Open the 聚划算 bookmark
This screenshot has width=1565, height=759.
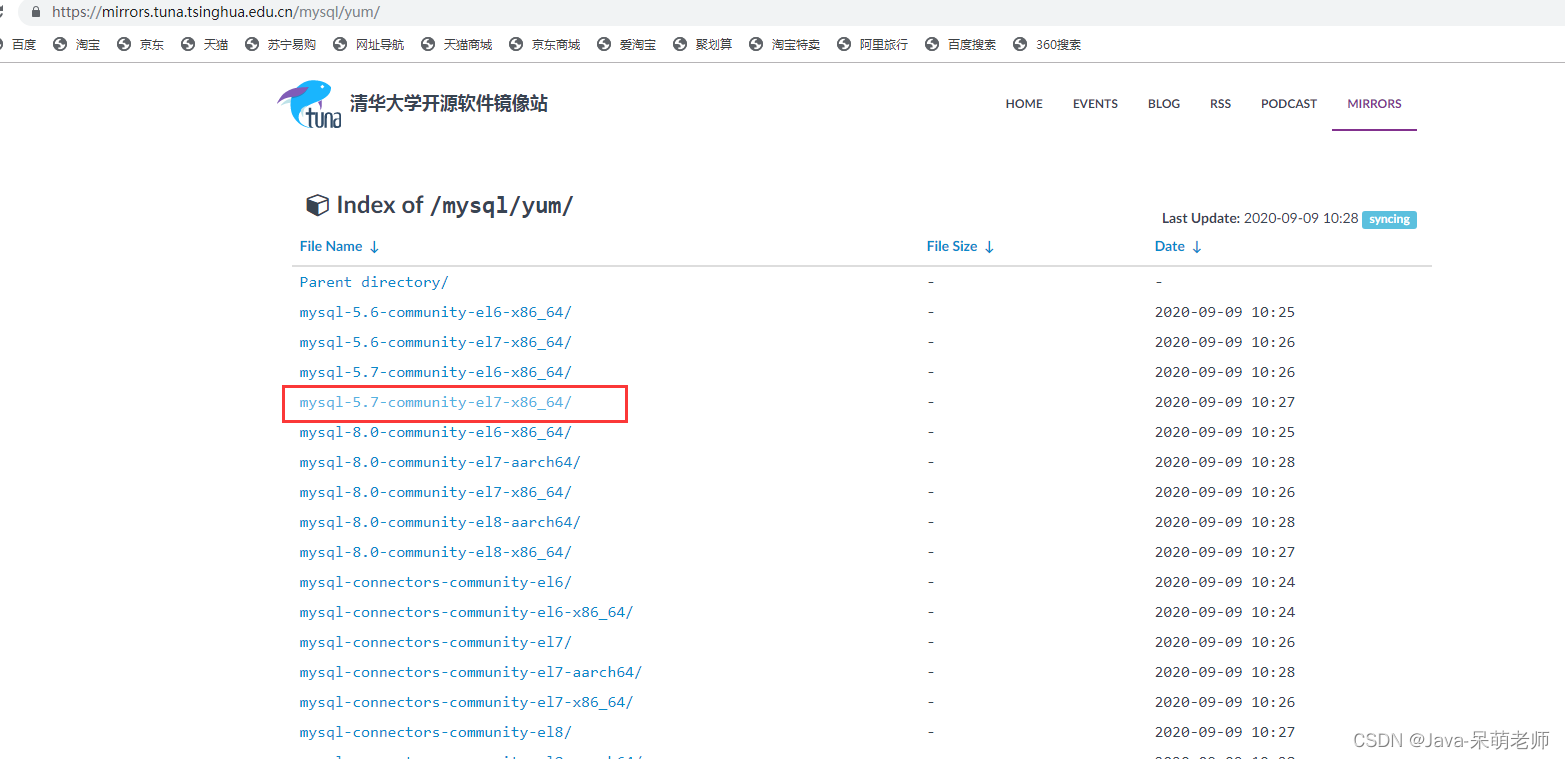pos(703,44)
